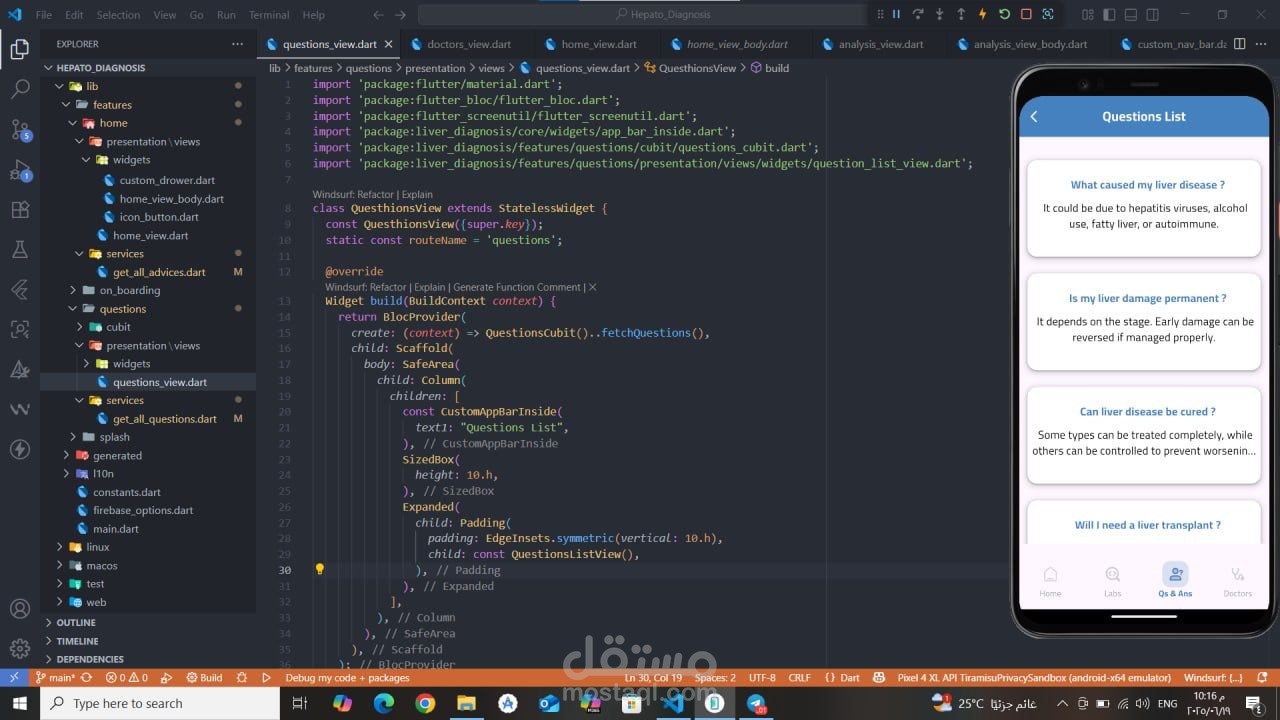1280x720 pixels.
Task: Open the Manage gear in activity bar
Action: (20, 649)
